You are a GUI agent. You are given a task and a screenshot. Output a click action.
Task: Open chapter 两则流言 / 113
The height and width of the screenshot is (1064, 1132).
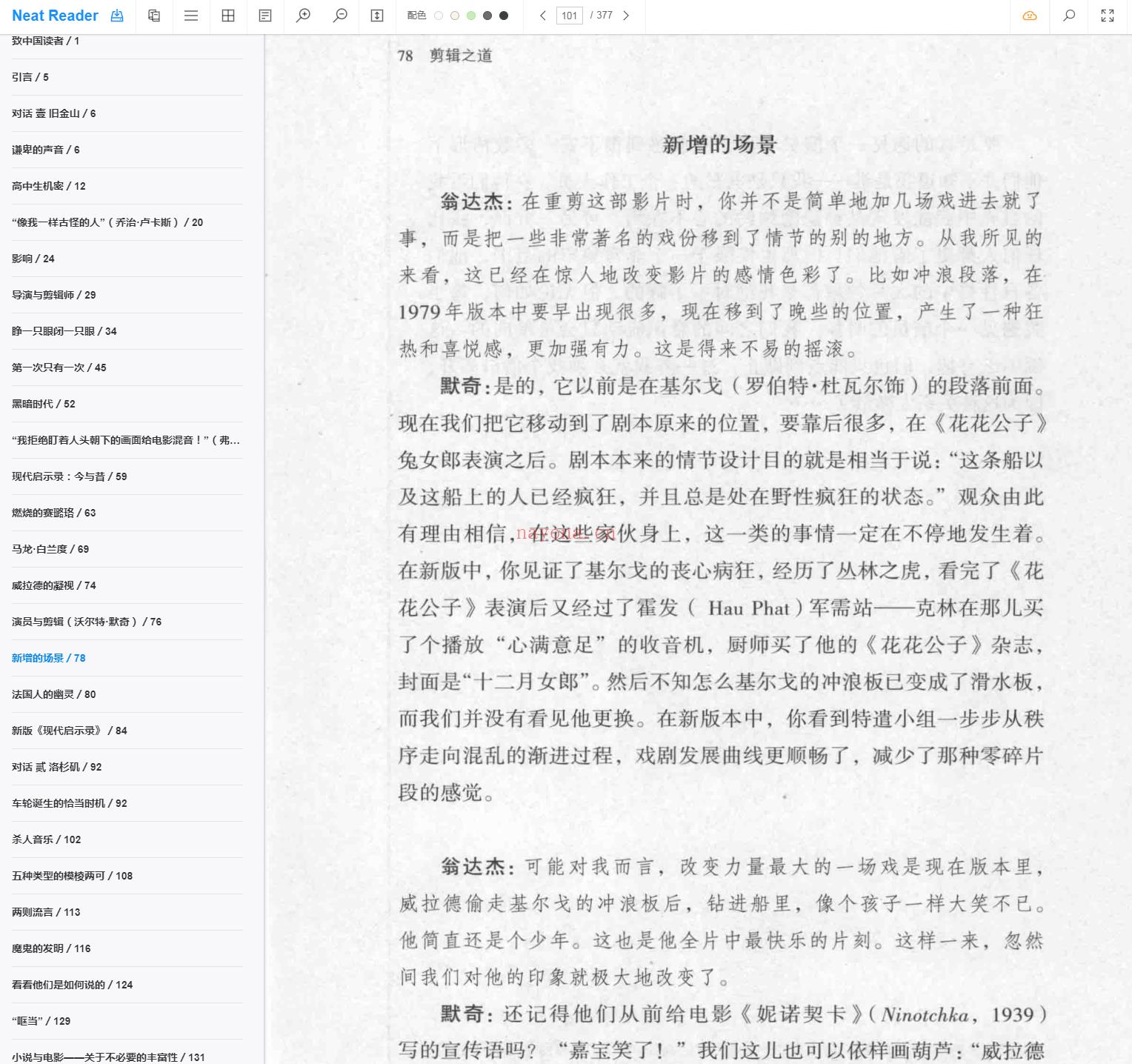46,912
